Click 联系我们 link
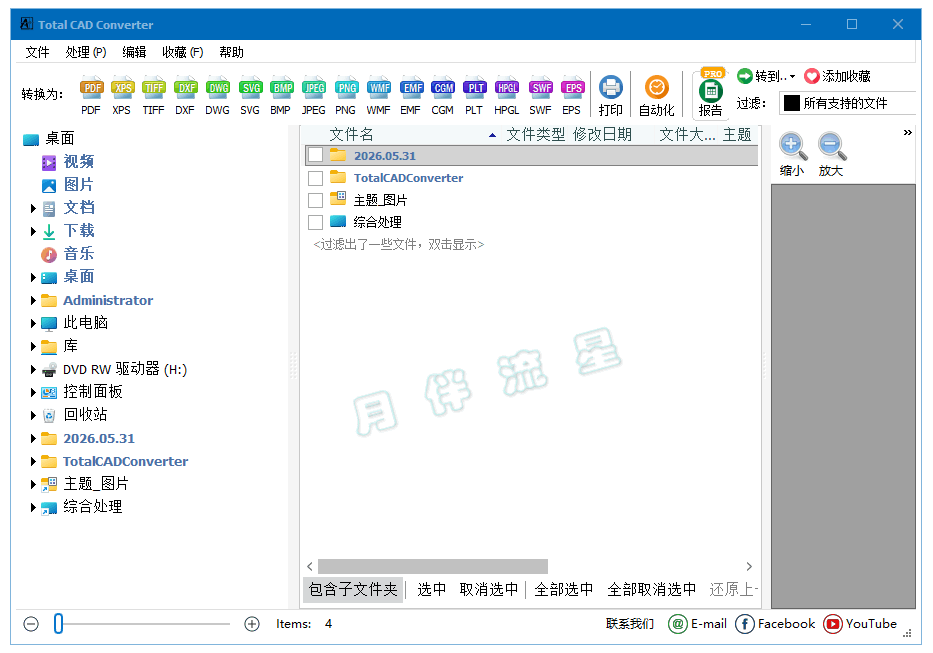The width and height of the screenshot is (933, 653). coord(630,624)
